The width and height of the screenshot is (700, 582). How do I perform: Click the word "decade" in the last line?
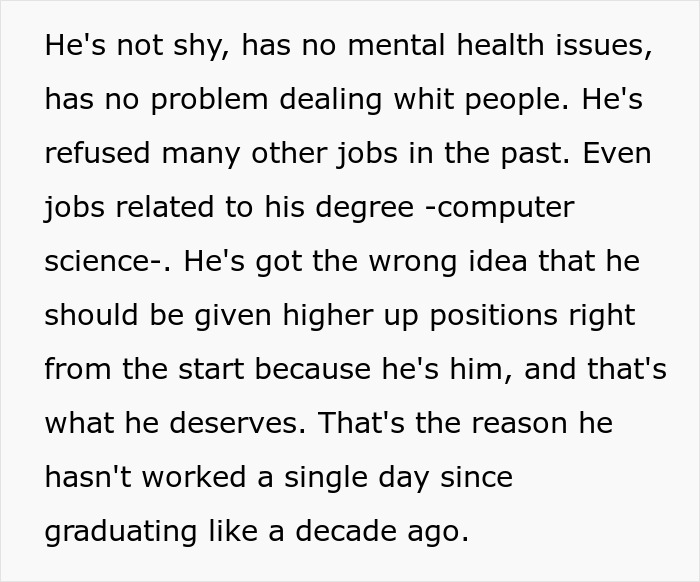(x=320, y=531)
